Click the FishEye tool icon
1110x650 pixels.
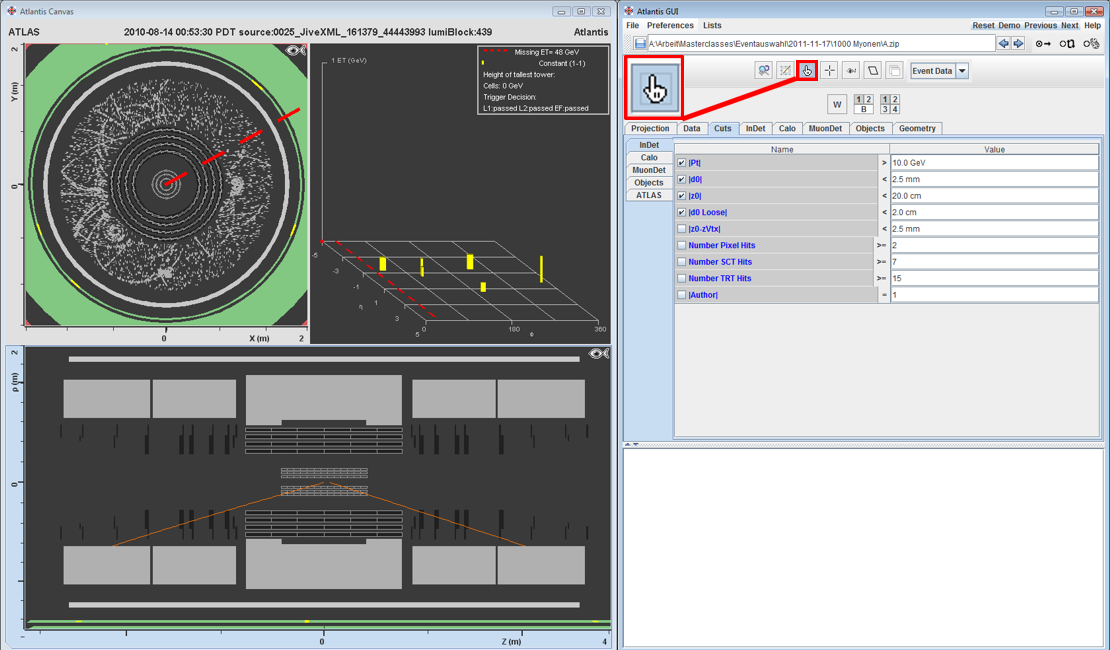tap(851, 71)
